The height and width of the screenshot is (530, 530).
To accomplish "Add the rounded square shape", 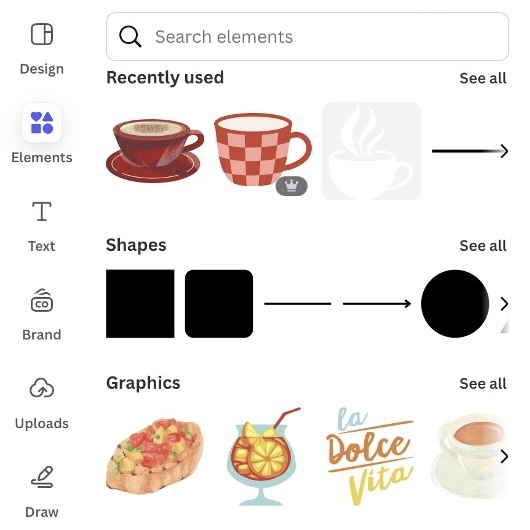I will tap(219, 304).
